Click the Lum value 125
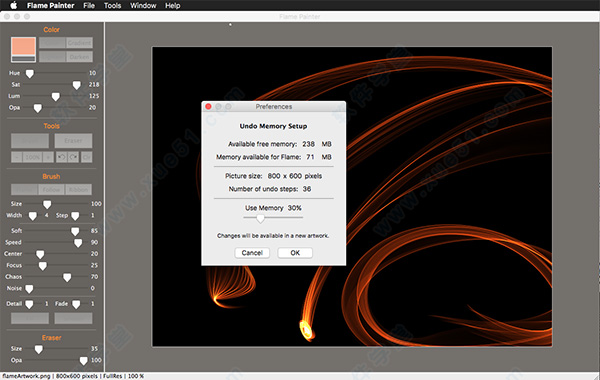600x380 pixels. click(94, 96)
